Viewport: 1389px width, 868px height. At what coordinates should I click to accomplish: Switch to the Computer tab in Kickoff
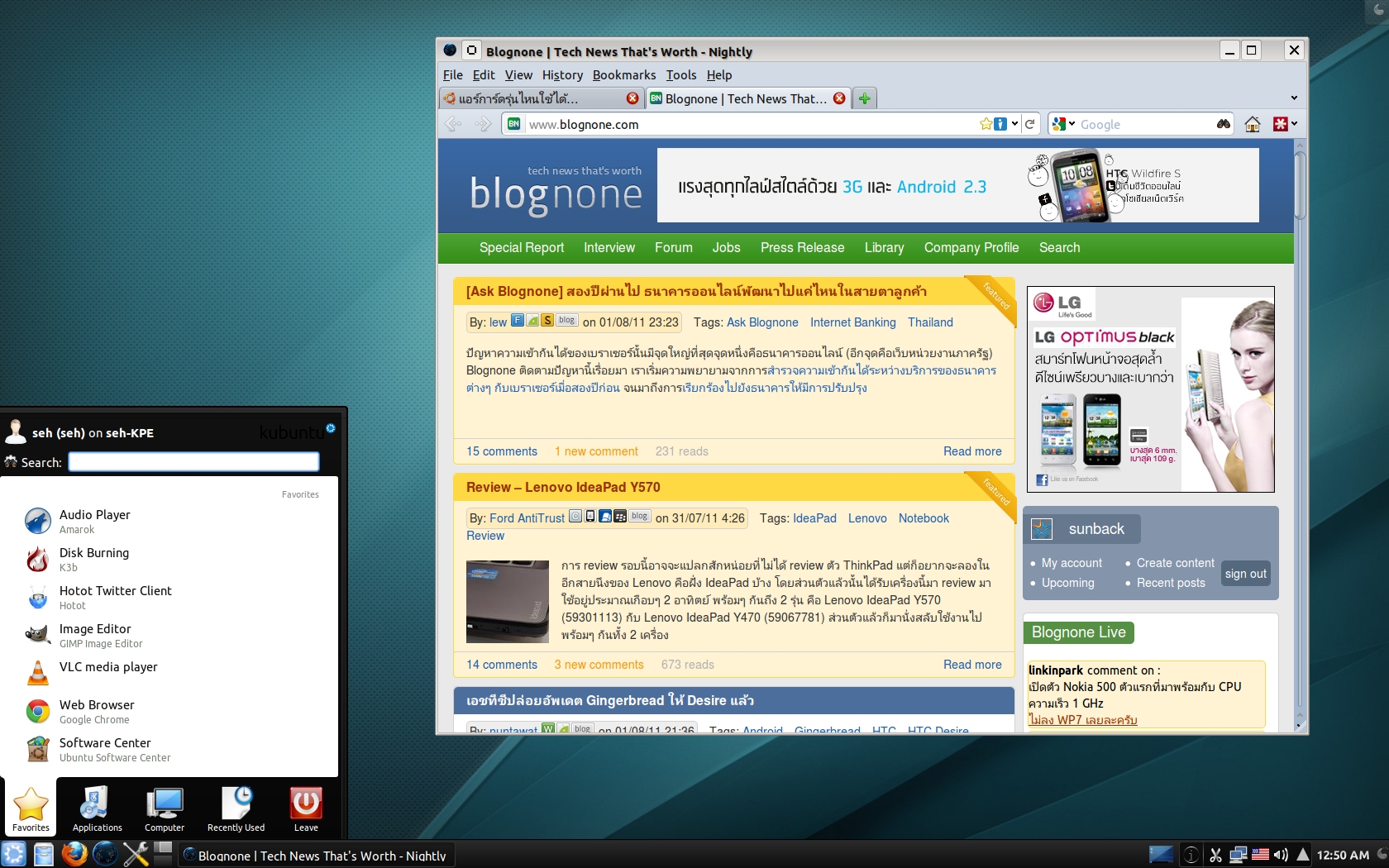[165, 808]
